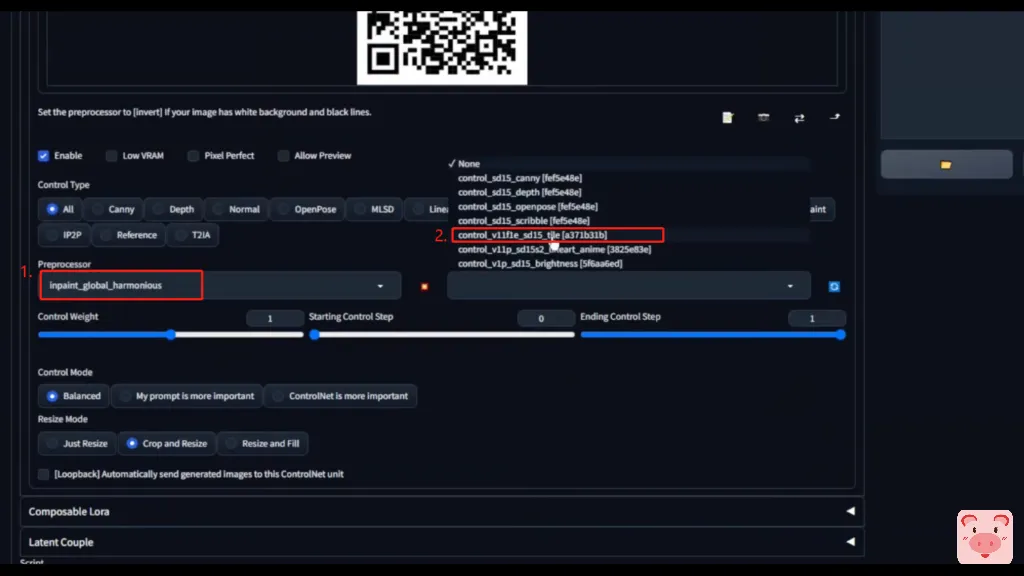Select Just Resize mode
This screenshot has width=1024, height=576.
click(x=77, y=443)
